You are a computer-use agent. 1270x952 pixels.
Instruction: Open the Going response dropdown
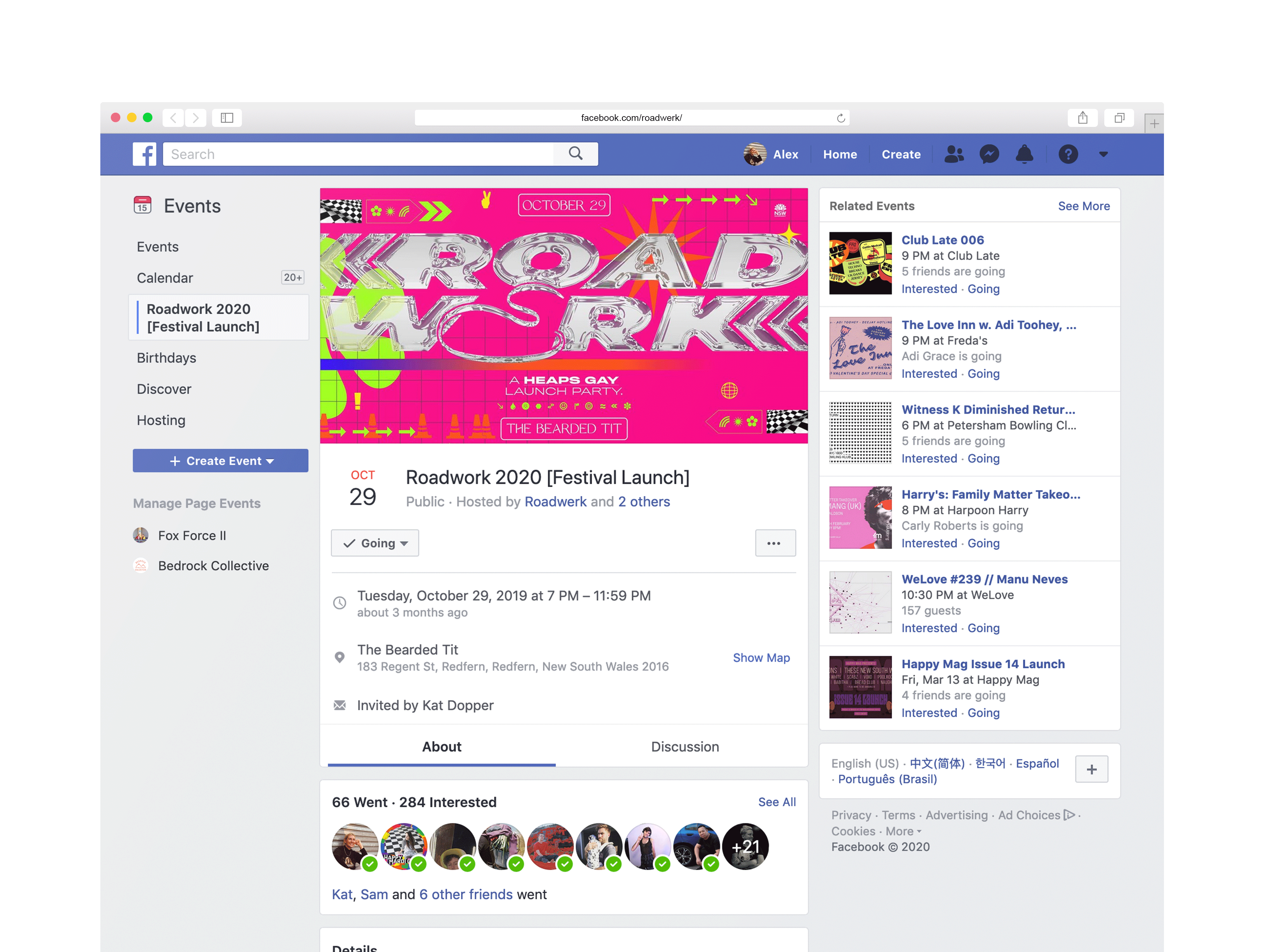coord(375,543)
